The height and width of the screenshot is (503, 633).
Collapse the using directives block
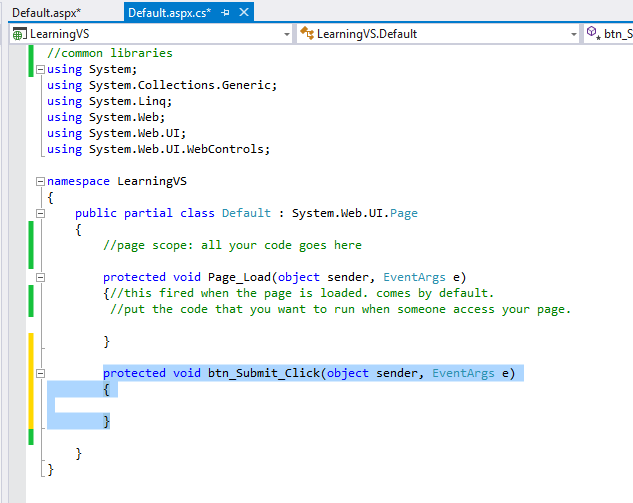click(x=39, y=70)
